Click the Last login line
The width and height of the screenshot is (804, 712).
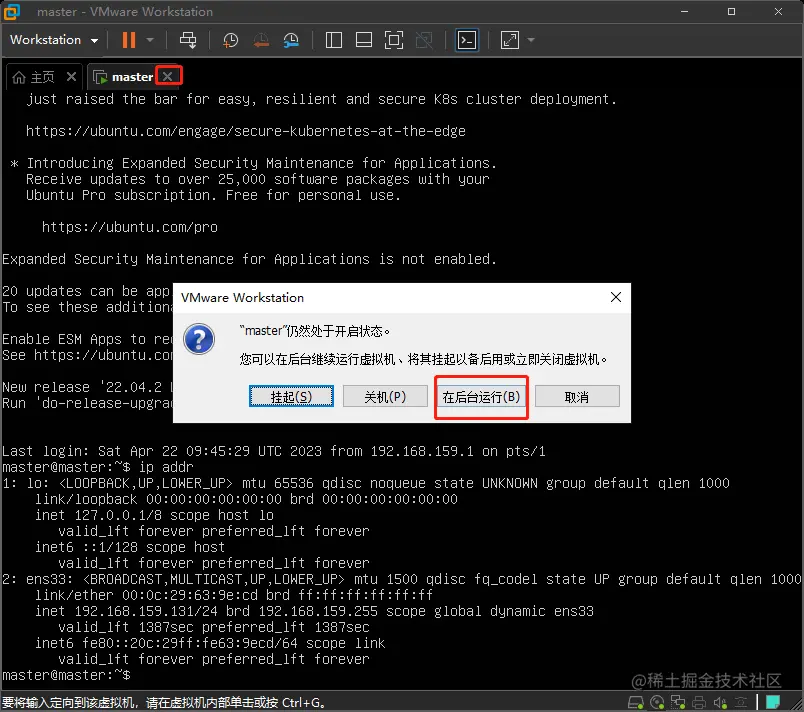coord(274,451)
